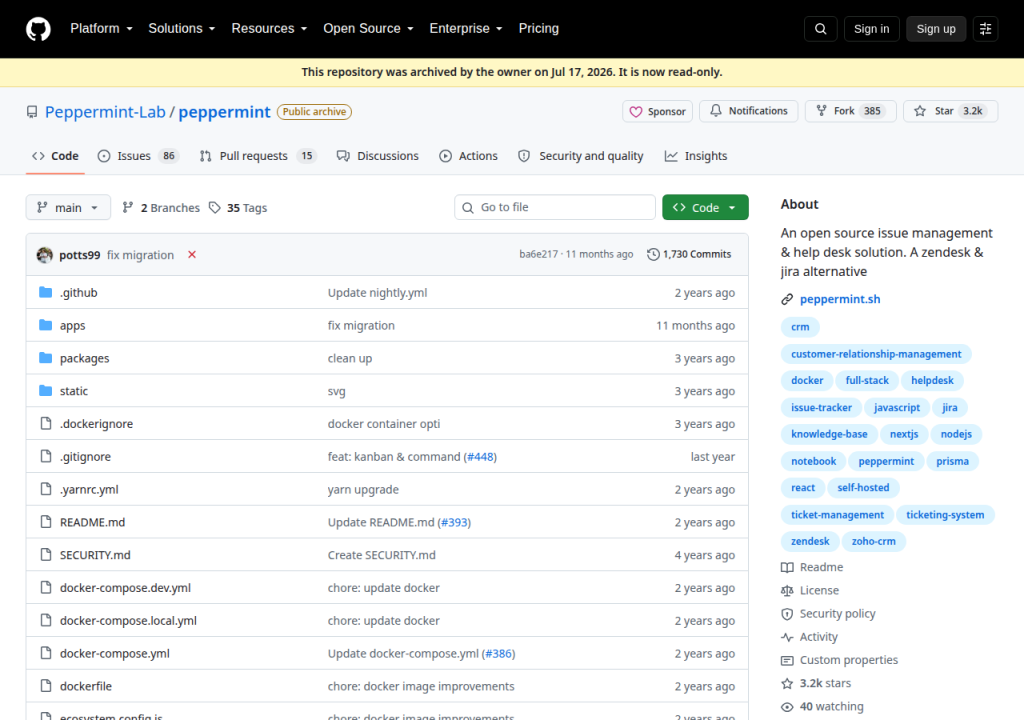Screen dimensions: 1024x720
Task: Open the search magnifier in the header
Action: (x=820, y=29)
